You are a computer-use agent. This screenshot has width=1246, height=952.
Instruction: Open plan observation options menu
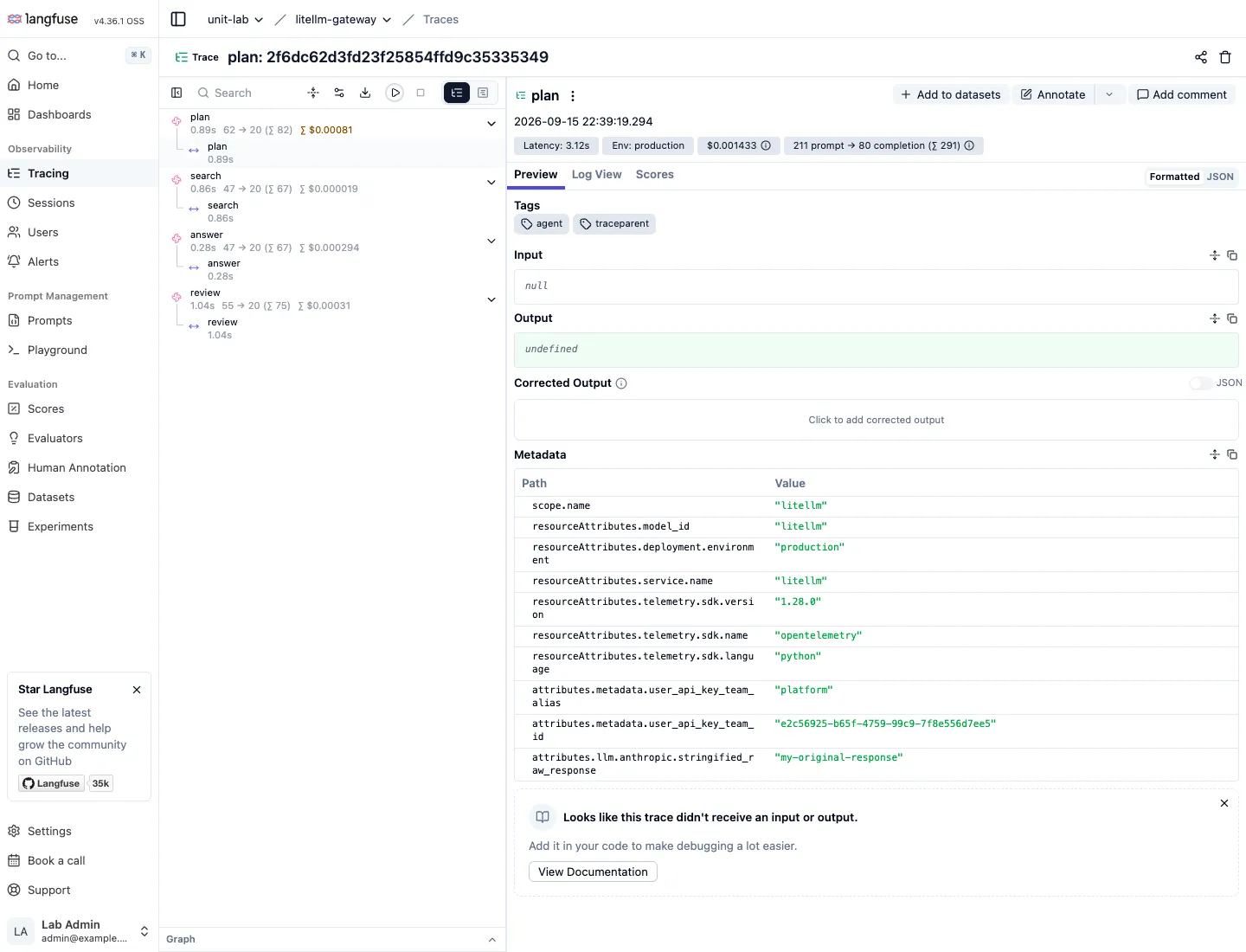[573, 96]
